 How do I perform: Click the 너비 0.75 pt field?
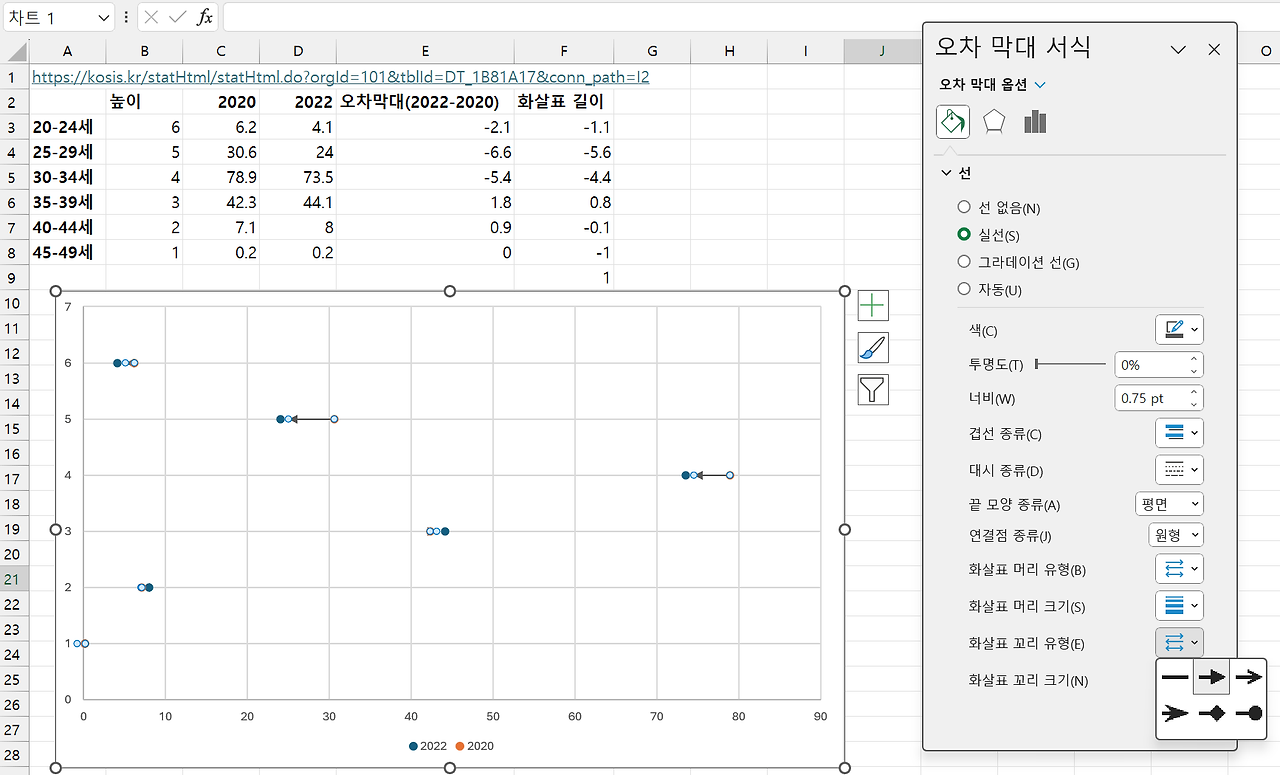1151,398
